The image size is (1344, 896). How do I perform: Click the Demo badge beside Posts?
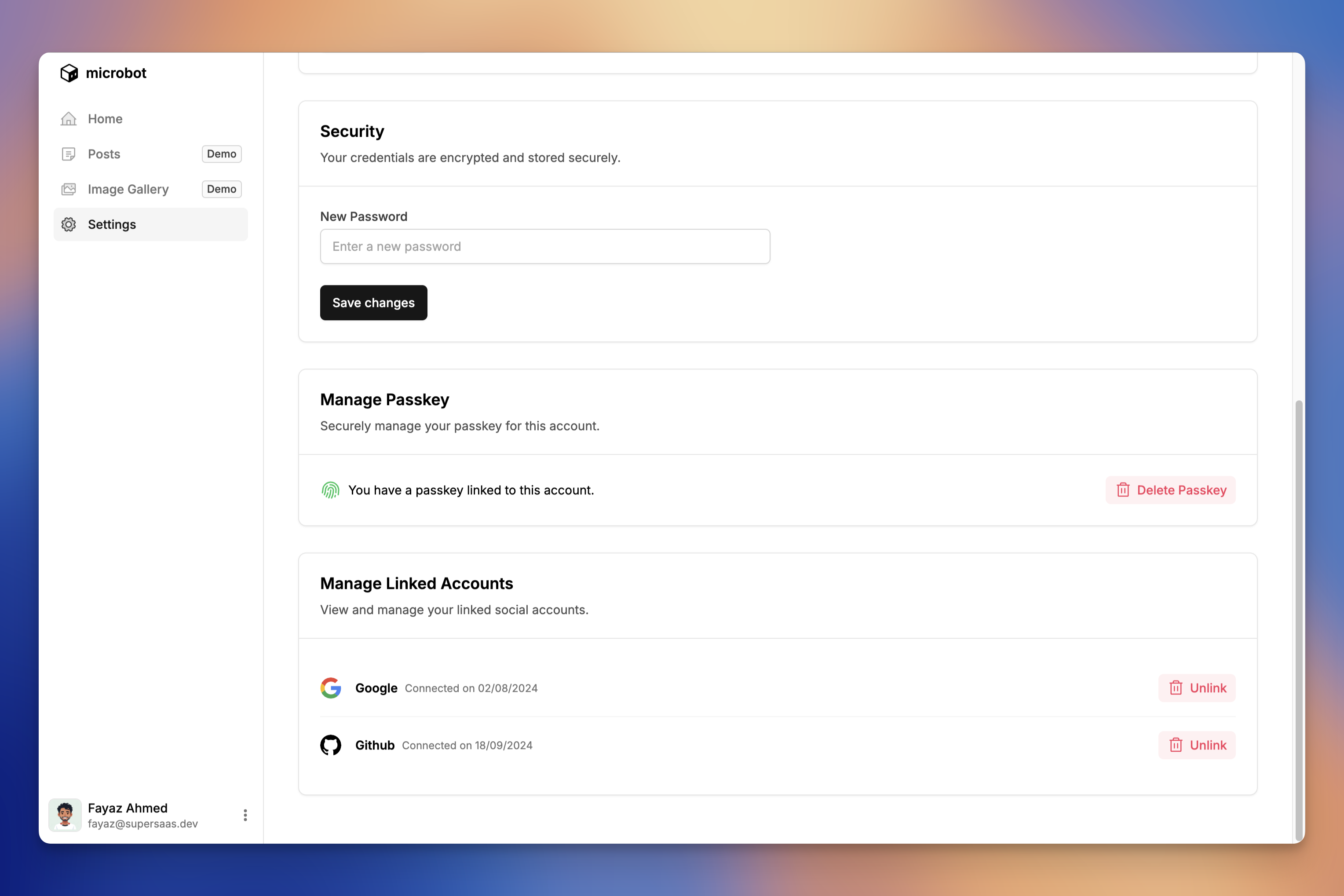[x=222, y=154]
